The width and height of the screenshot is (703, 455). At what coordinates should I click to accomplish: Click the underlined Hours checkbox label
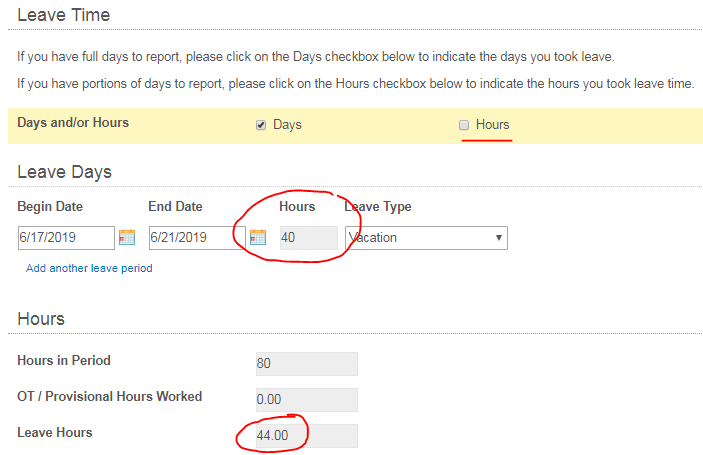492,125
